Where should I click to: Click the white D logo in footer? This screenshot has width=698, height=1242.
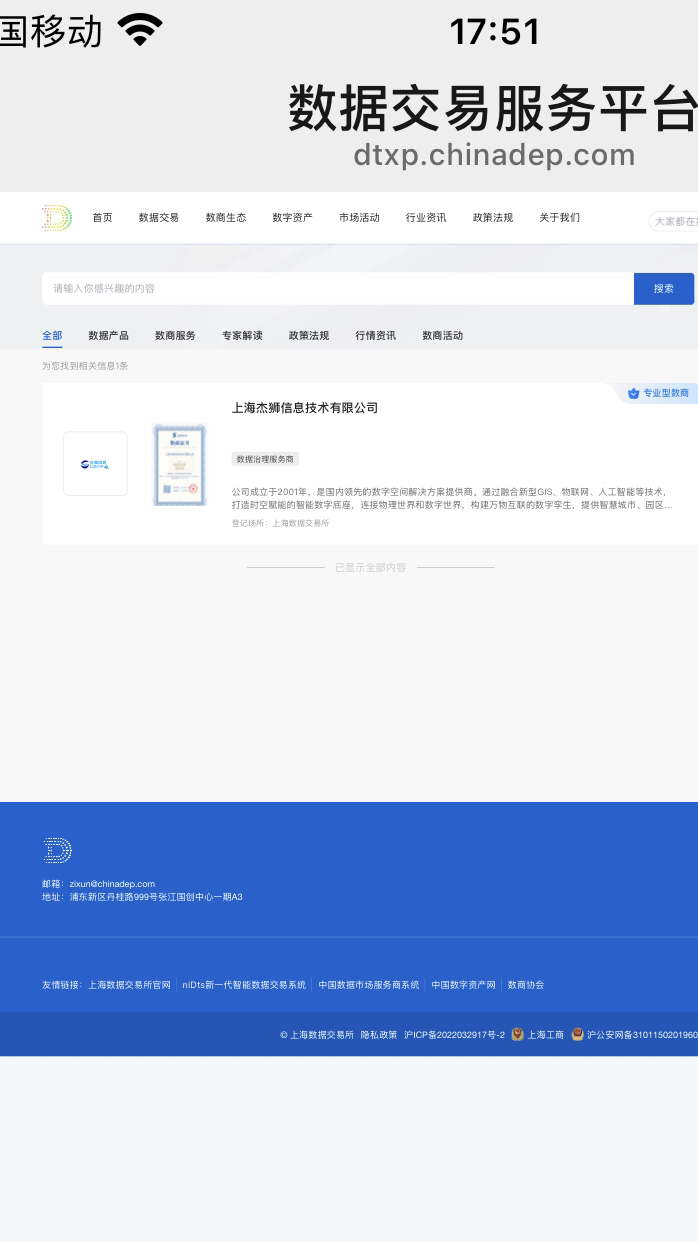tap(57, 851)
